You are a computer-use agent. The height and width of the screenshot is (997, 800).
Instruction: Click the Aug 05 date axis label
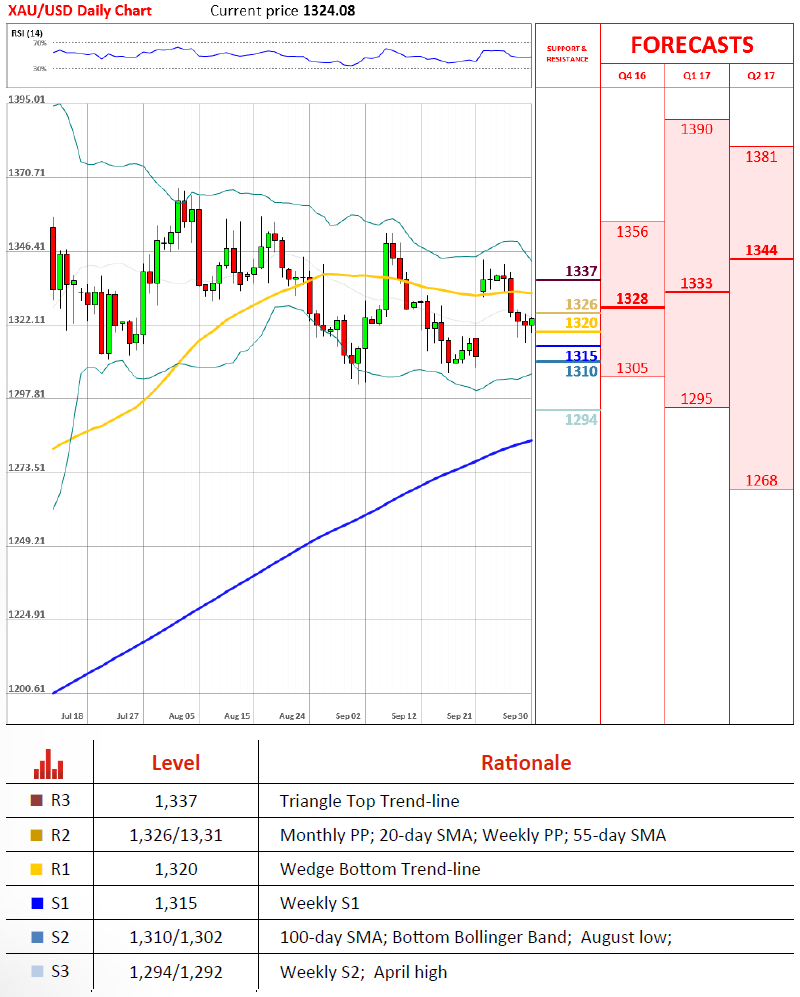(x=181, y=716)
